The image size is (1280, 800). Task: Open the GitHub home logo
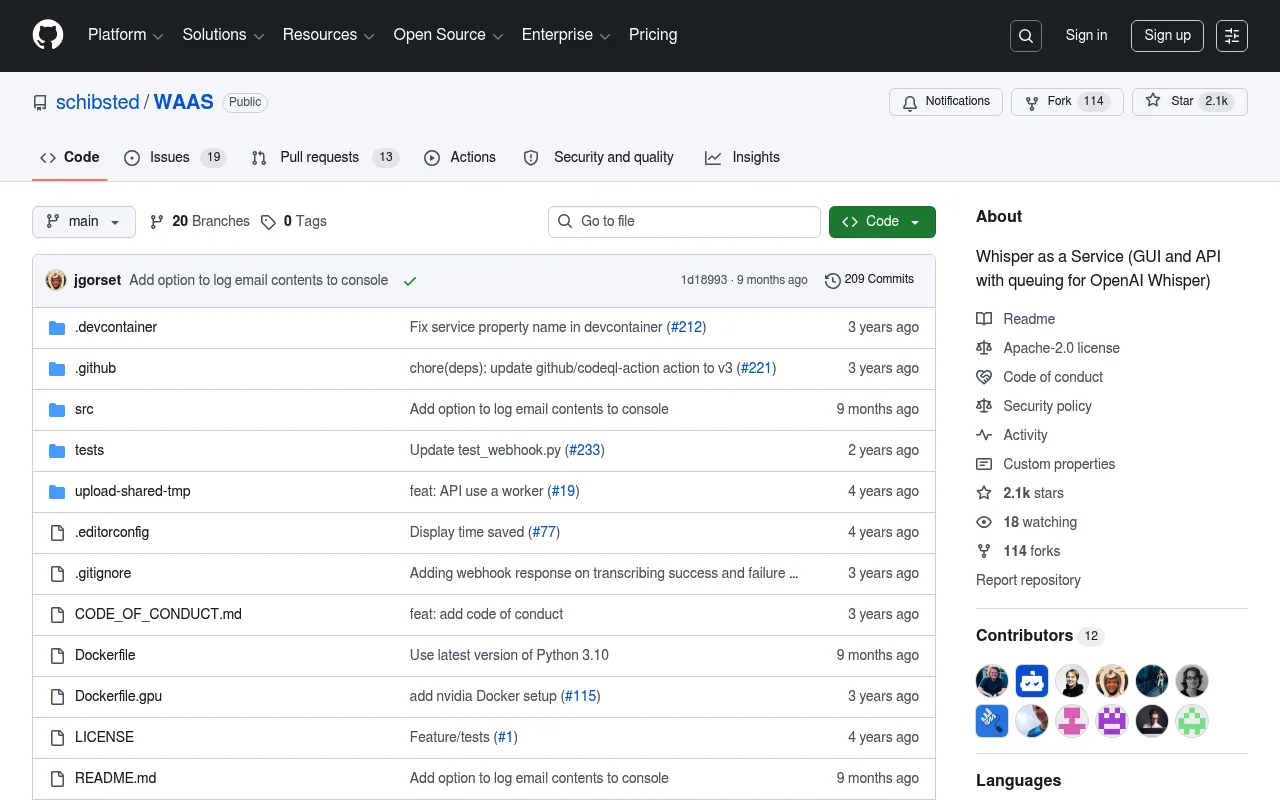point(48,35)
